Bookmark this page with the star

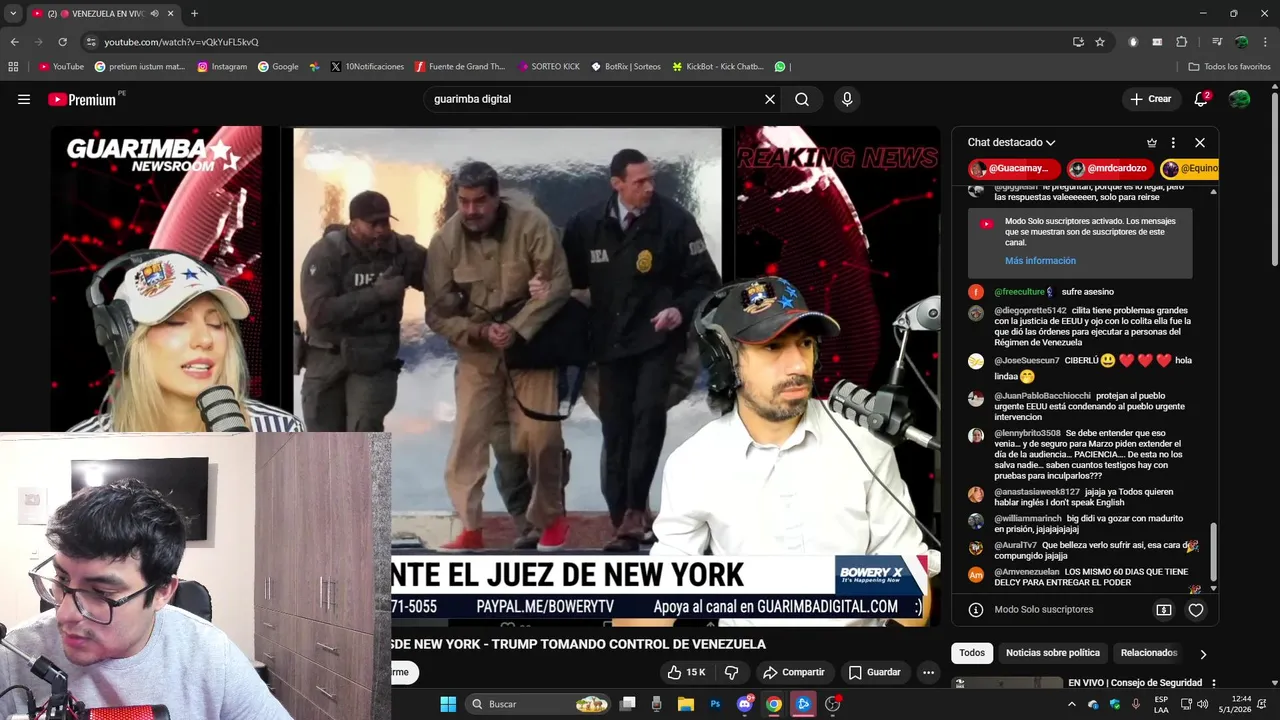click(1100, 42)
